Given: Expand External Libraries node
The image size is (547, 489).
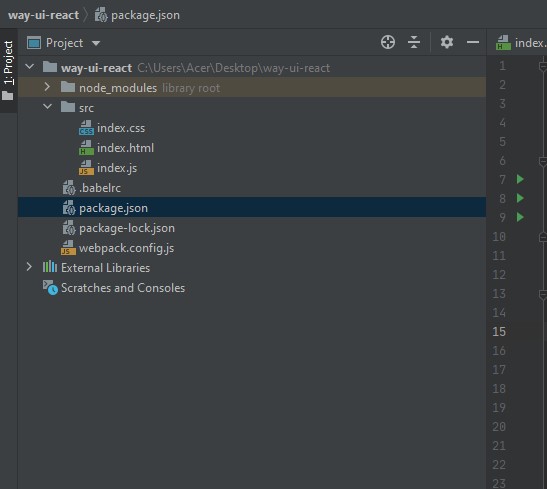Looking at the screenshot, I should (x=29, y=267).
